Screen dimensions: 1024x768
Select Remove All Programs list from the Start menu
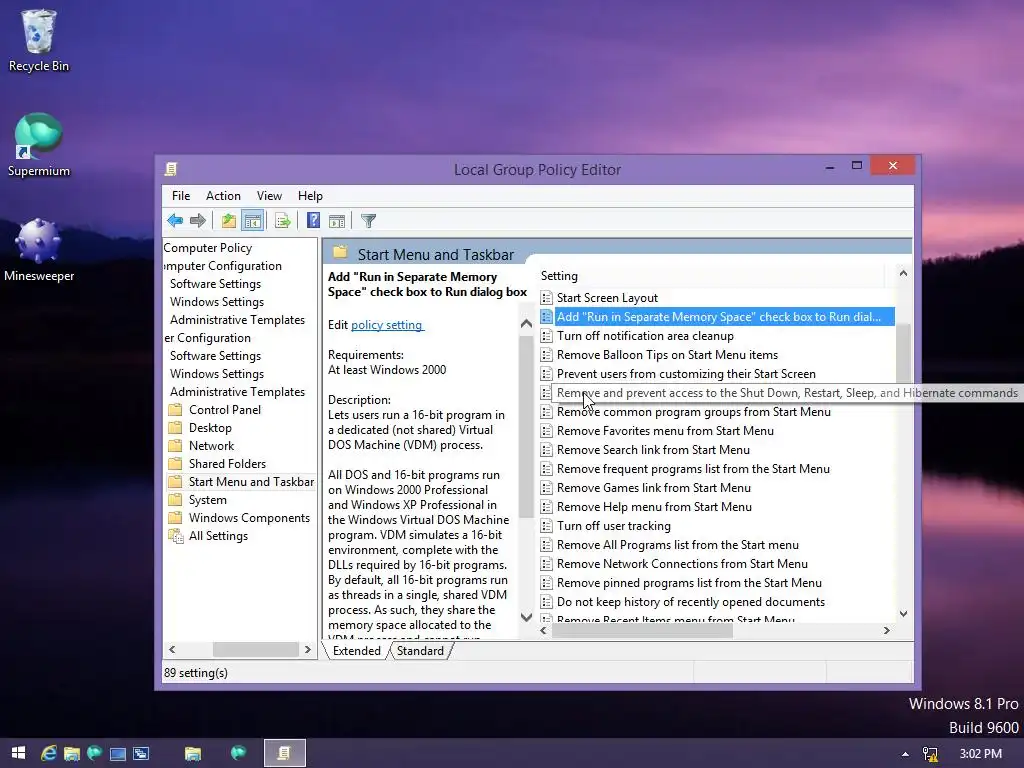click(x=678, y=545)
